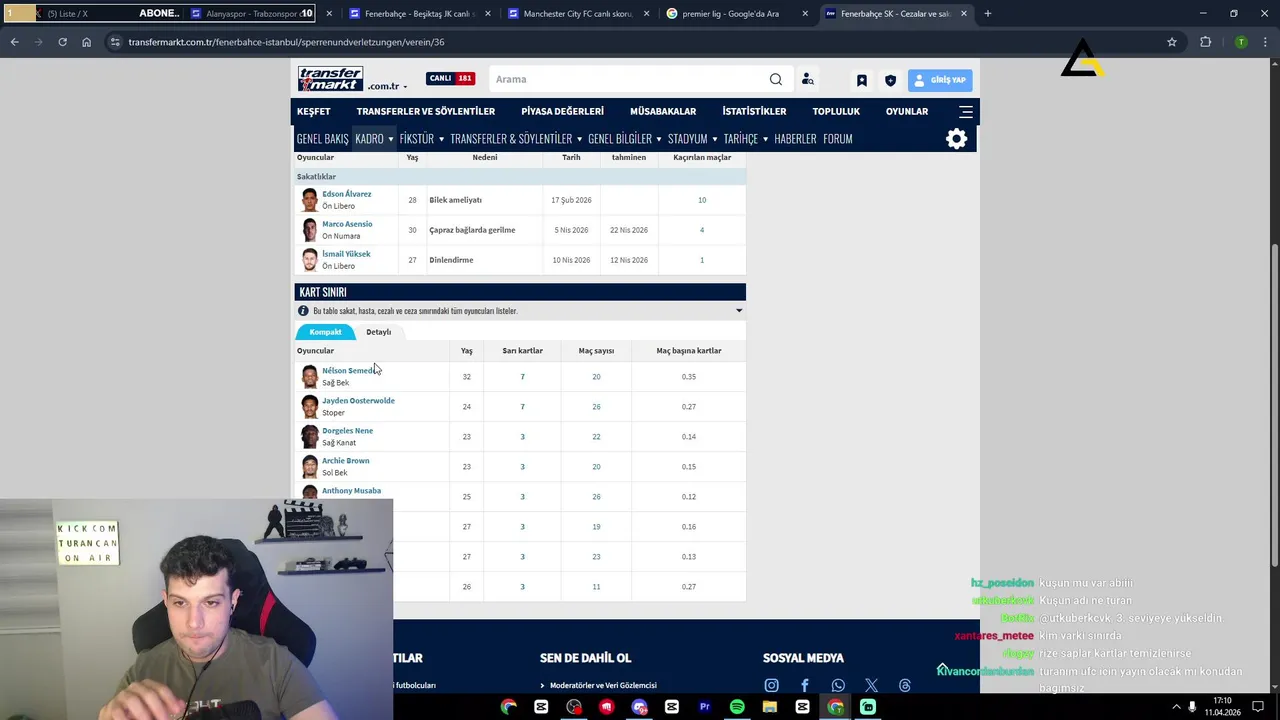Viewport: 1280px width, 720px height.
Task: Open the Chrome home page button
Action: (86, 42)
